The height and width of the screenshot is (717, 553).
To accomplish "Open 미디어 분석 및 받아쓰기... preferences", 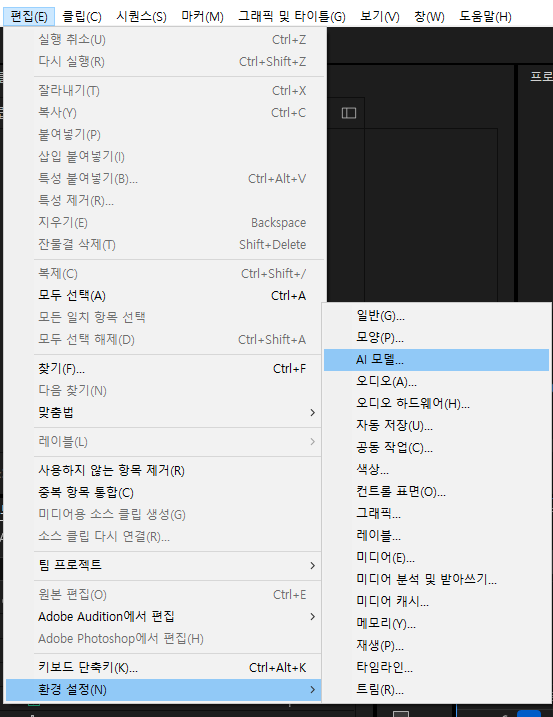I will (436, 579).
